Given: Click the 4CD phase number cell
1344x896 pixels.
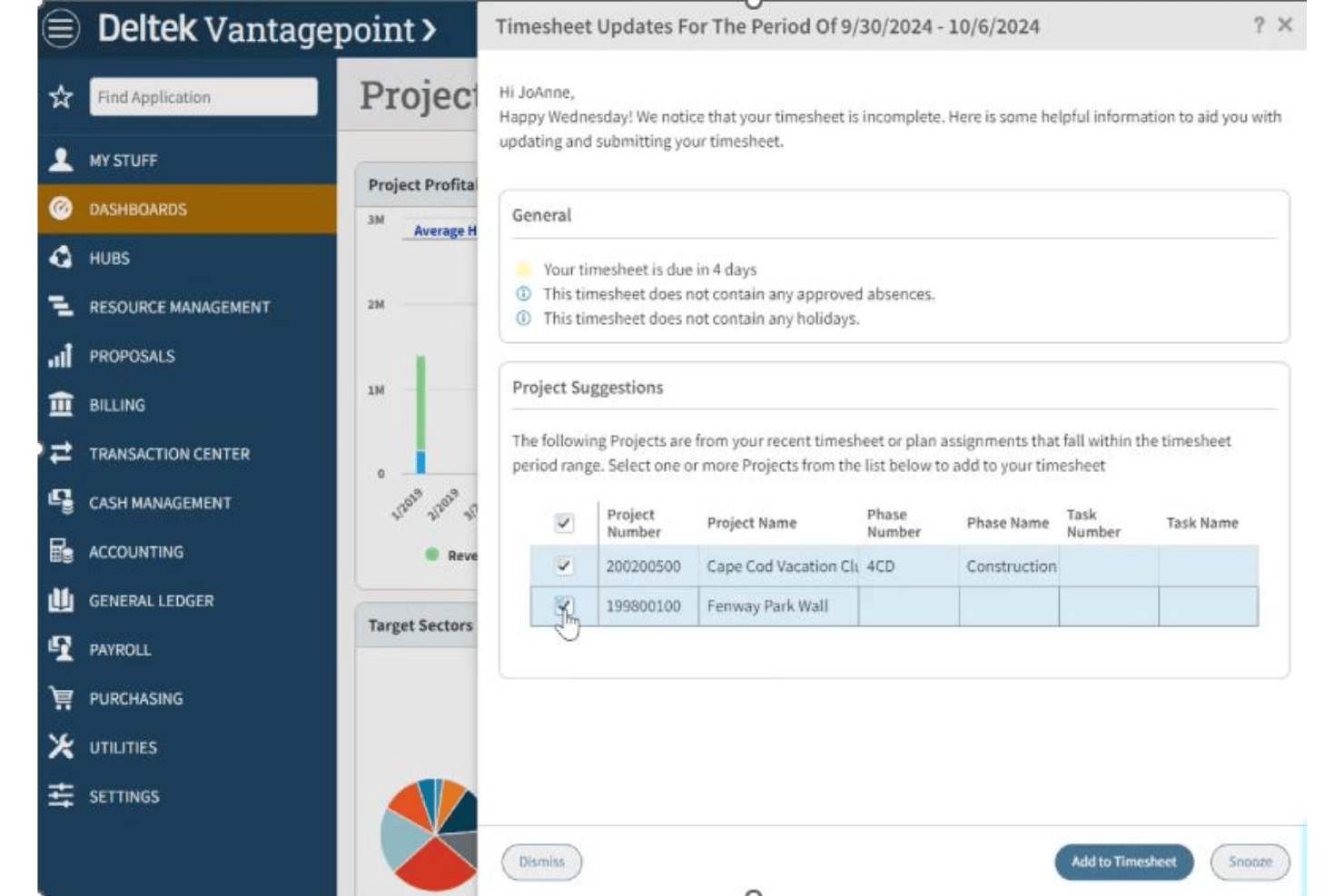Looking at the screenshot, I should (x=908, y=566).
